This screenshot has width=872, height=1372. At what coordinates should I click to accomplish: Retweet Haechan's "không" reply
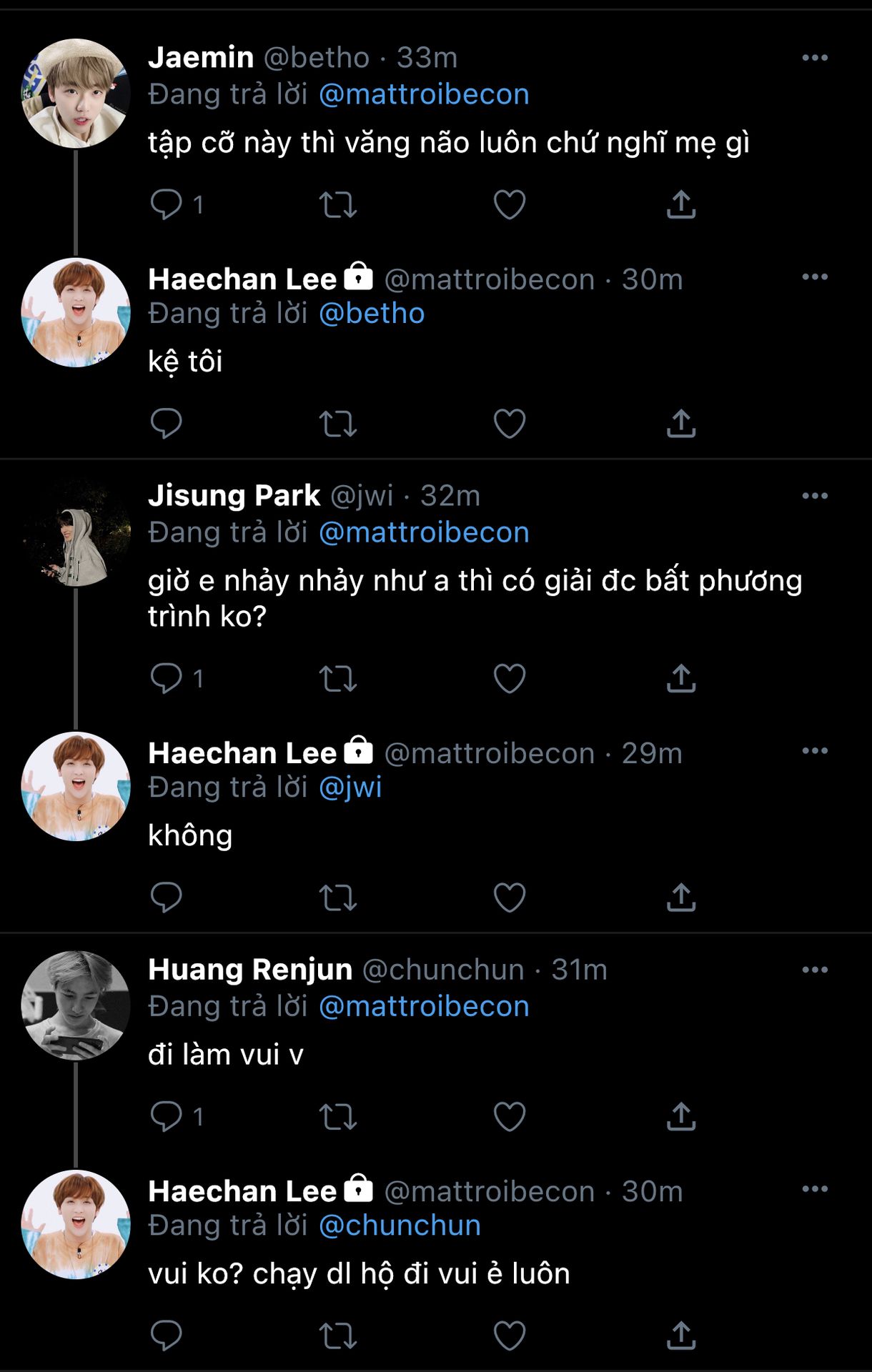tap(337, 898)
